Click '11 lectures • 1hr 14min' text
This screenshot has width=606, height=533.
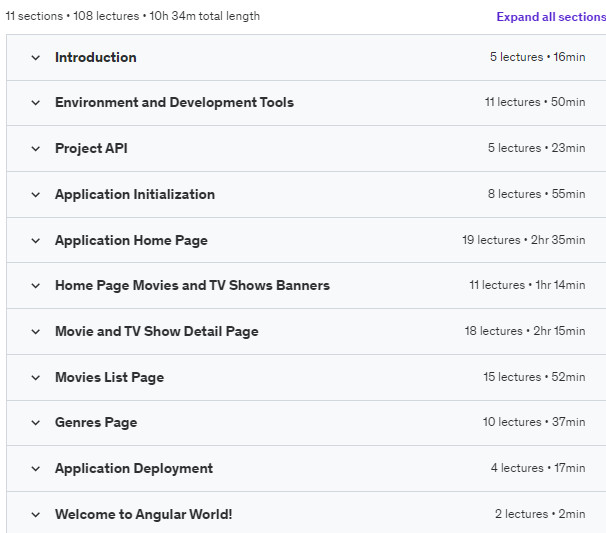pos(527,285)
